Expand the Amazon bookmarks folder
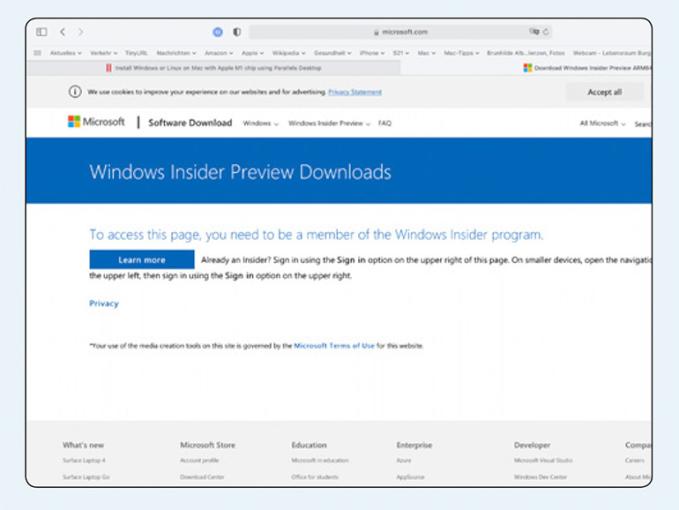This screenshot has width=679, height=510. (x=219, y=53)
